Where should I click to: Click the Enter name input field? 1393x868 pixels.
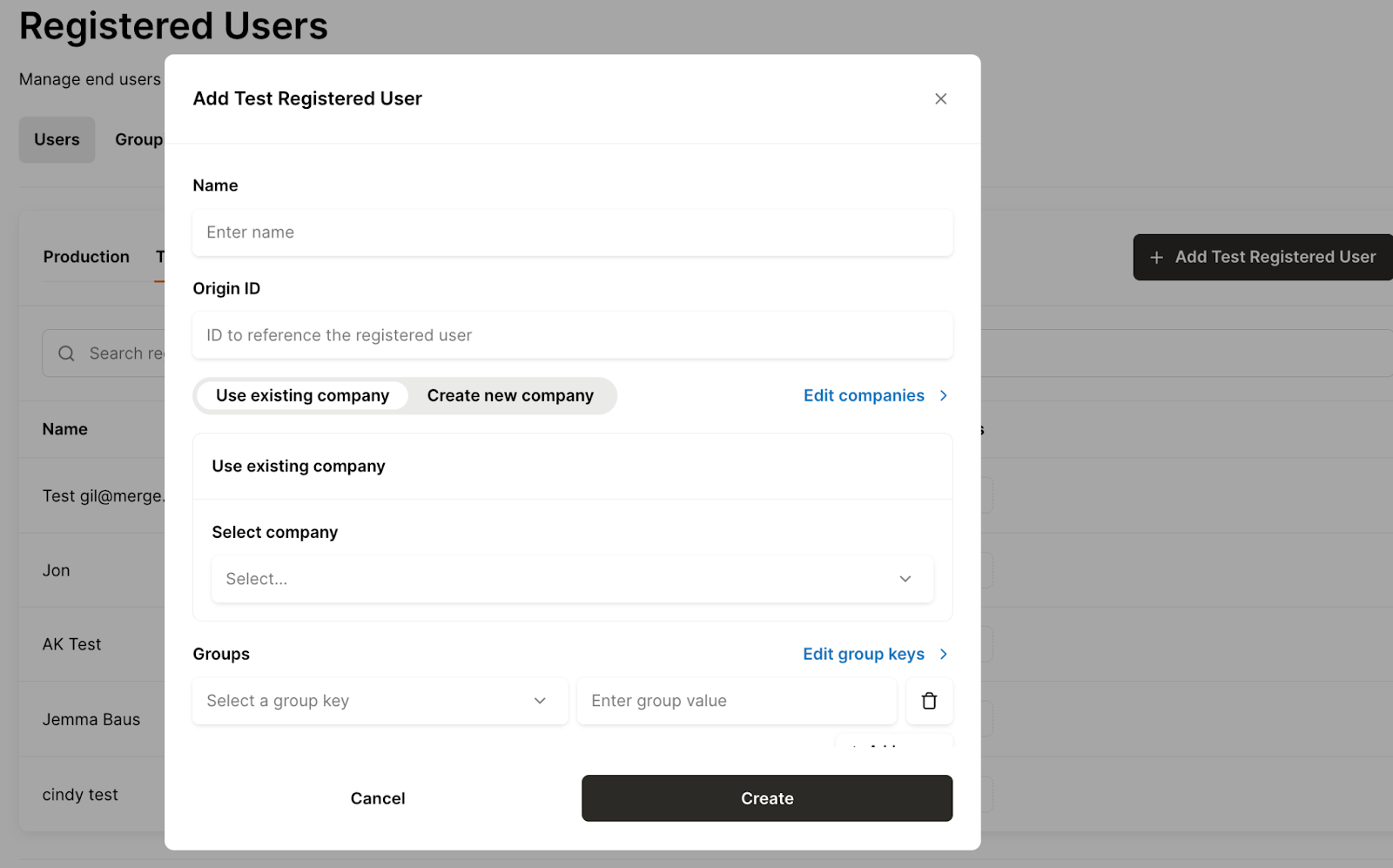click(x=572, y=232)
